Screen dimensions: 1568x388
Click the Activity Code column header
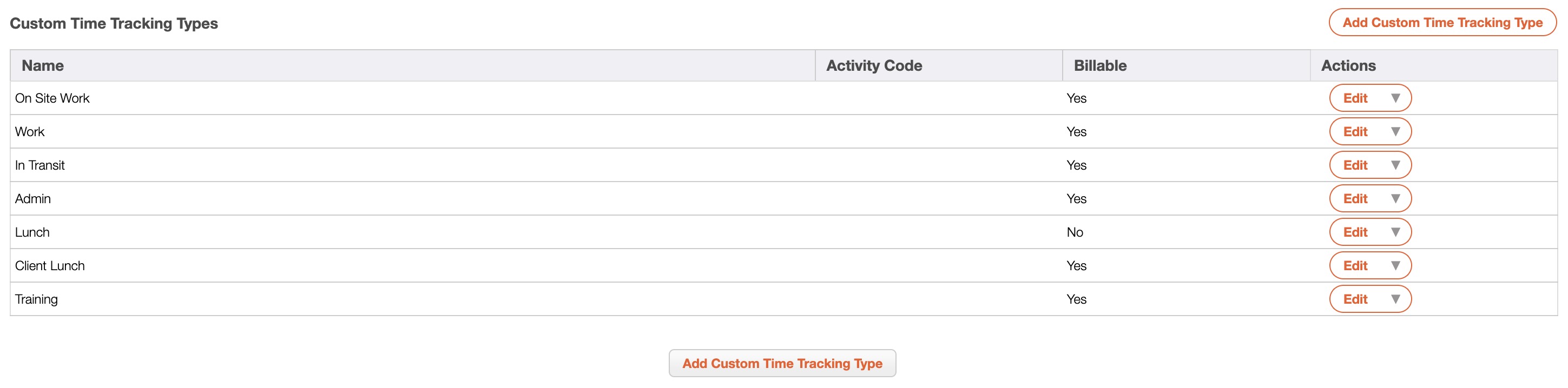pos(874,66)
